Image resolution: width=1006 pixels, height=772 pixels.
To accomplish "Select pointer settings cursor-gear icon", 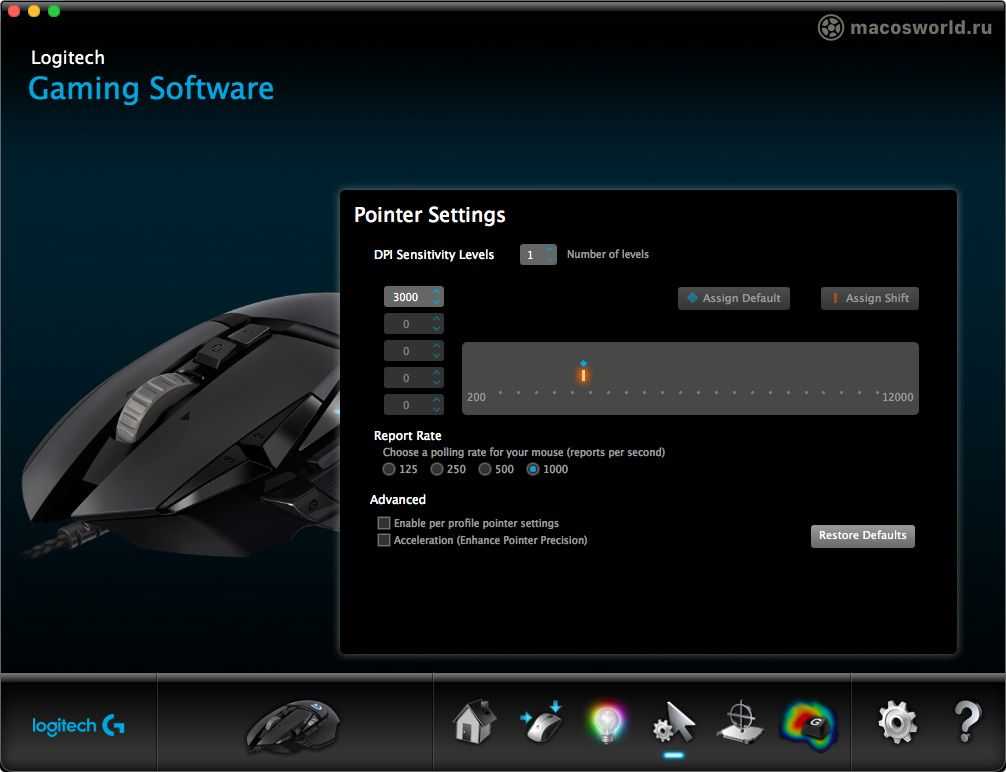I will [673, 722].
